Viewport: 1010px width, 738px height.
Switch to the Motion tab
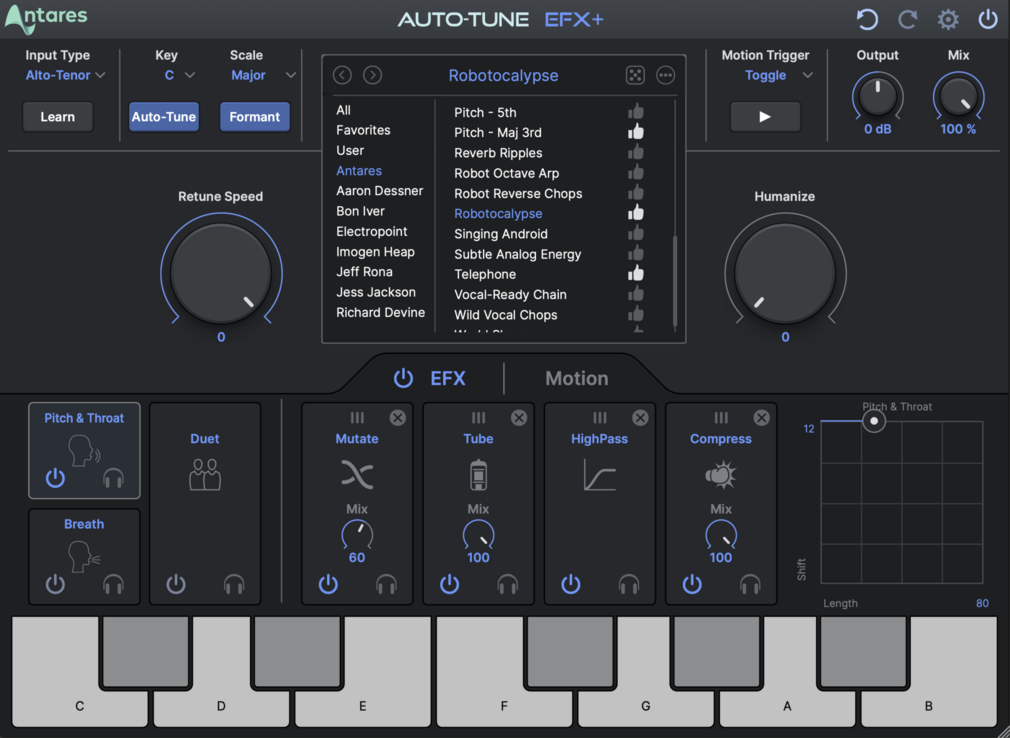pyautogui.click(x=576, y=378)
